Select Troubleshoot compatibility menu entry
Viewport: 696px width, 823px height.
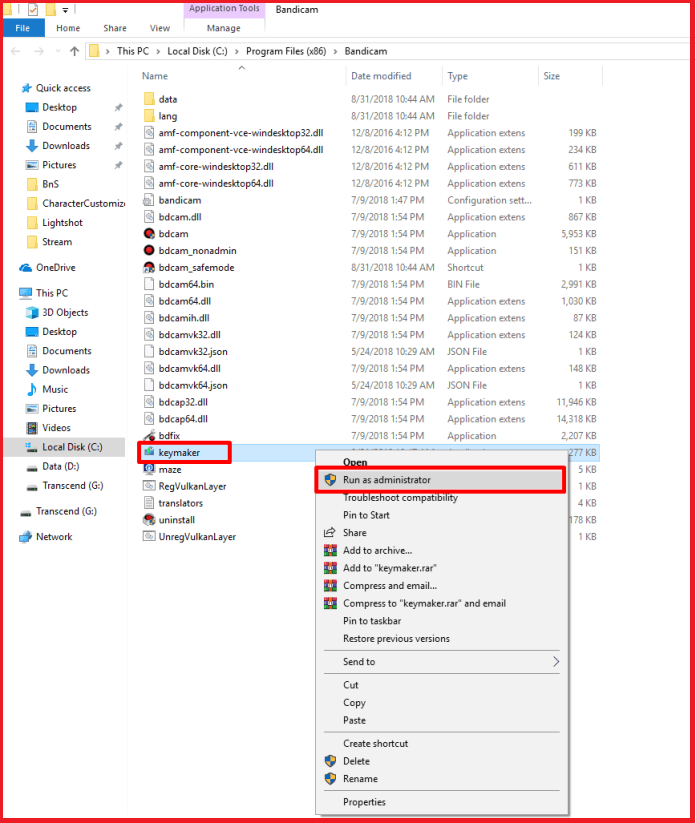[x=400, y=497]
